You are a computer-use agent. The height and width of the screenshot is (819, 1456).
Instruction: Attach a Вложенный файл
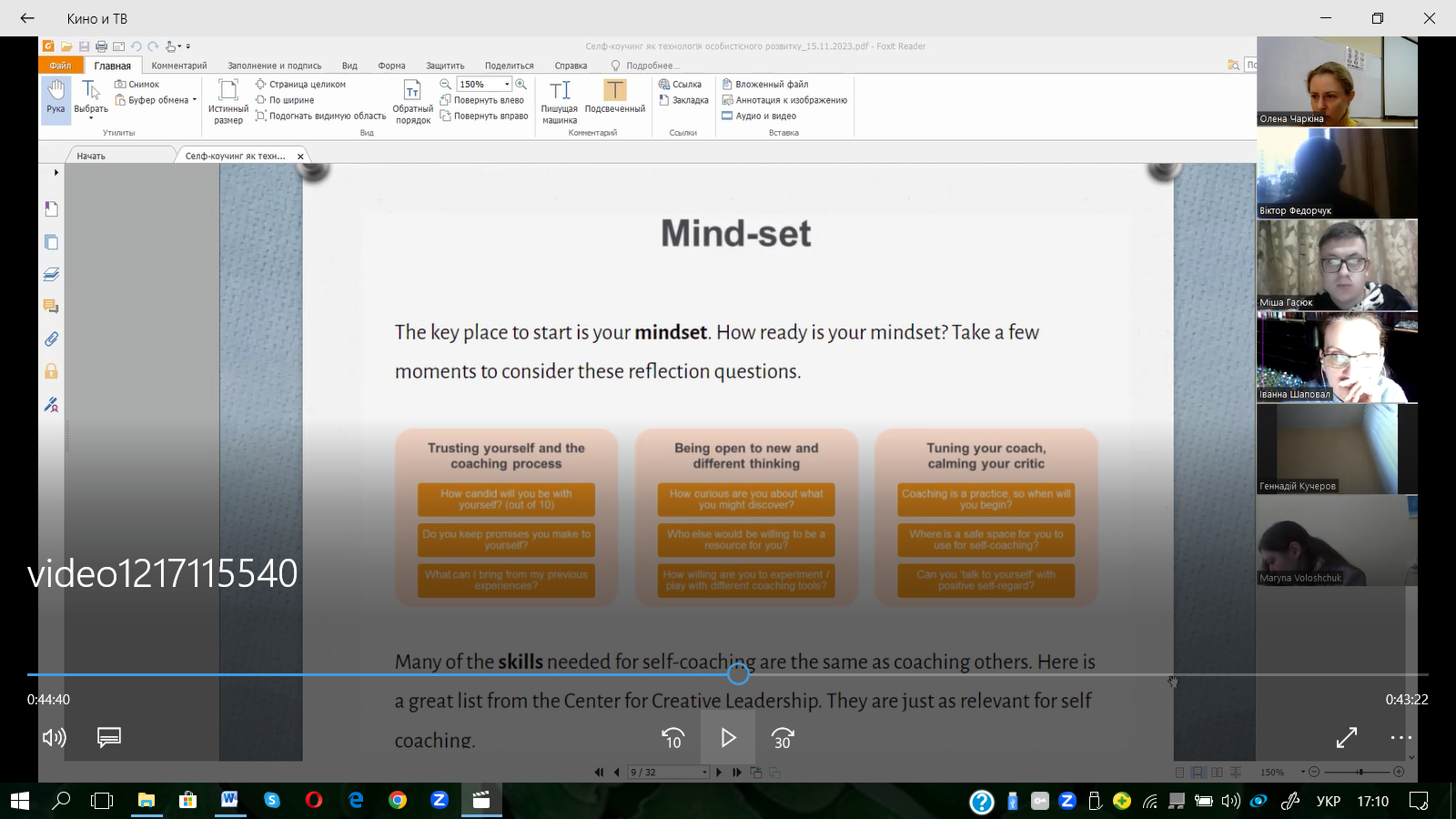click(765, 84)
